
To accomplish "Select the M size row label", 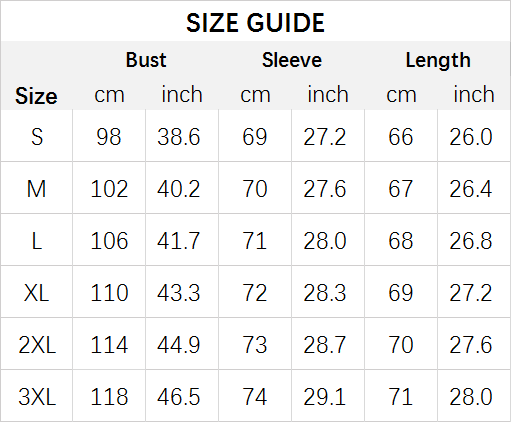I will point(36,189).
